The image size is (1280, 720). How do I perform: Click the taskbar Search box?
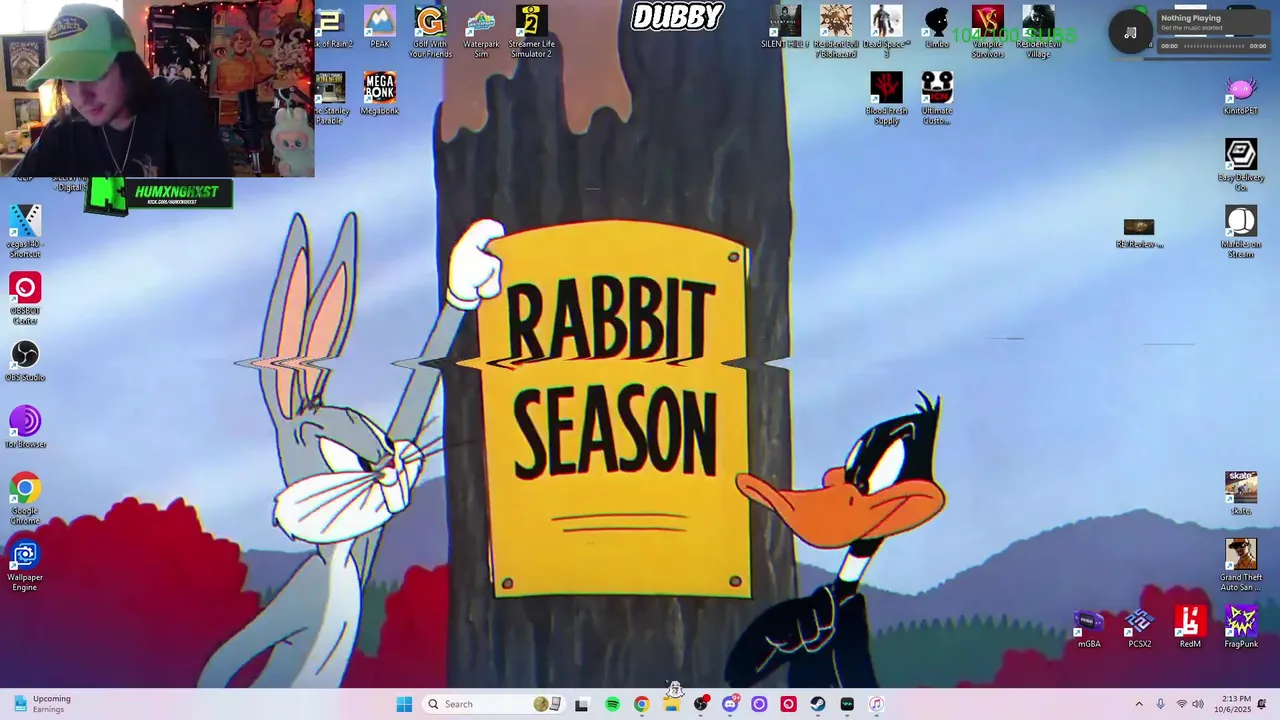pos(492,704)
